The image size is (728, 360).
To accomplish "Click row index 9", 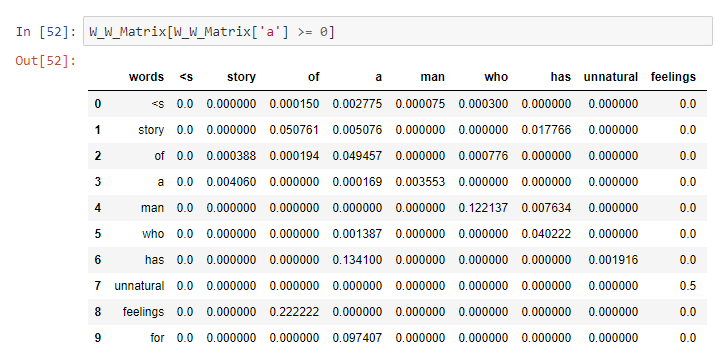I will [x=98, y=338].
